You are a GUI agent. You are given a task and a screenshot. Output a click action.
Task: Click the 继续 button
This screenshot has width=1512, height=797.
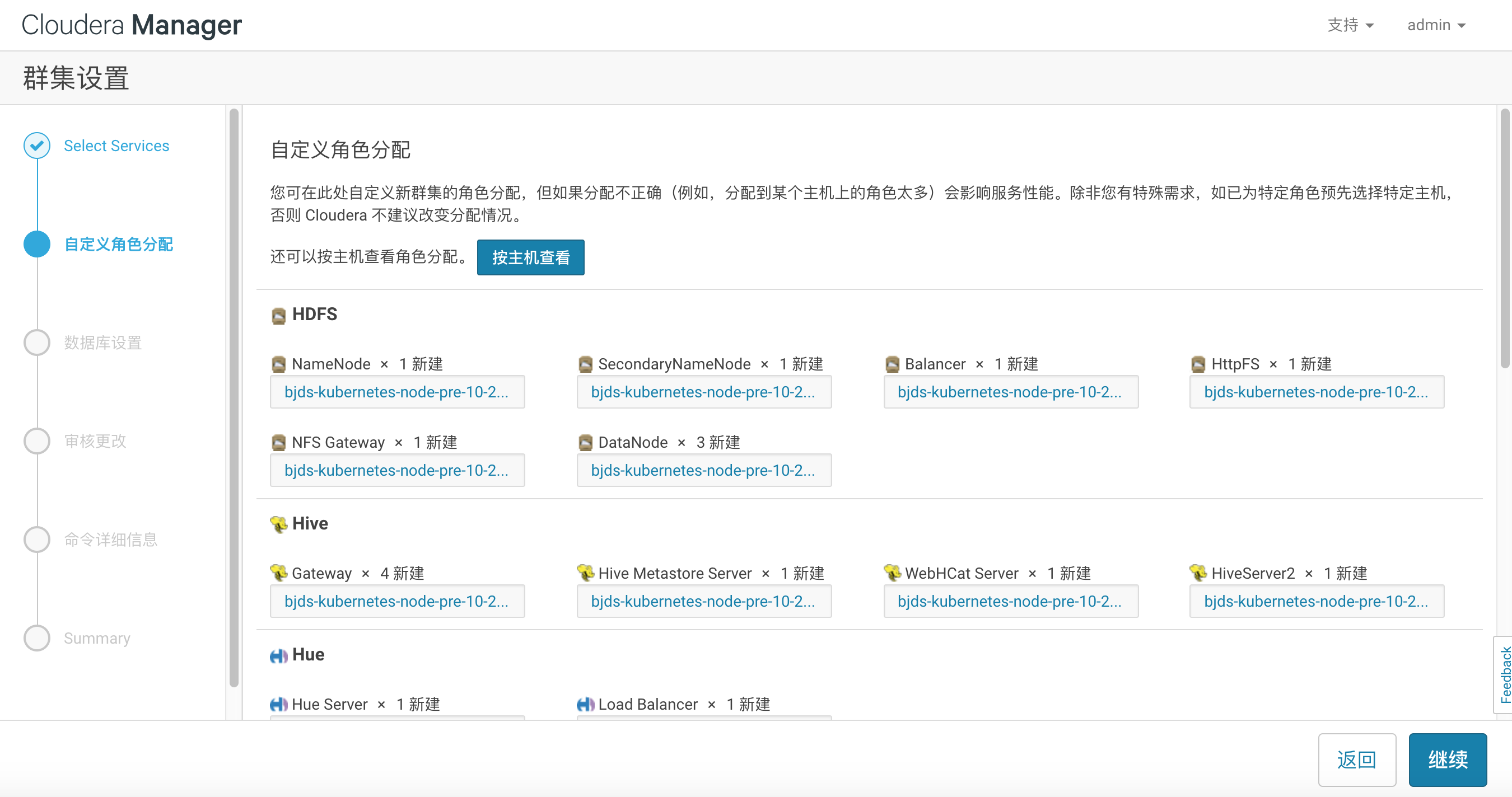[x=1450, y=760]
